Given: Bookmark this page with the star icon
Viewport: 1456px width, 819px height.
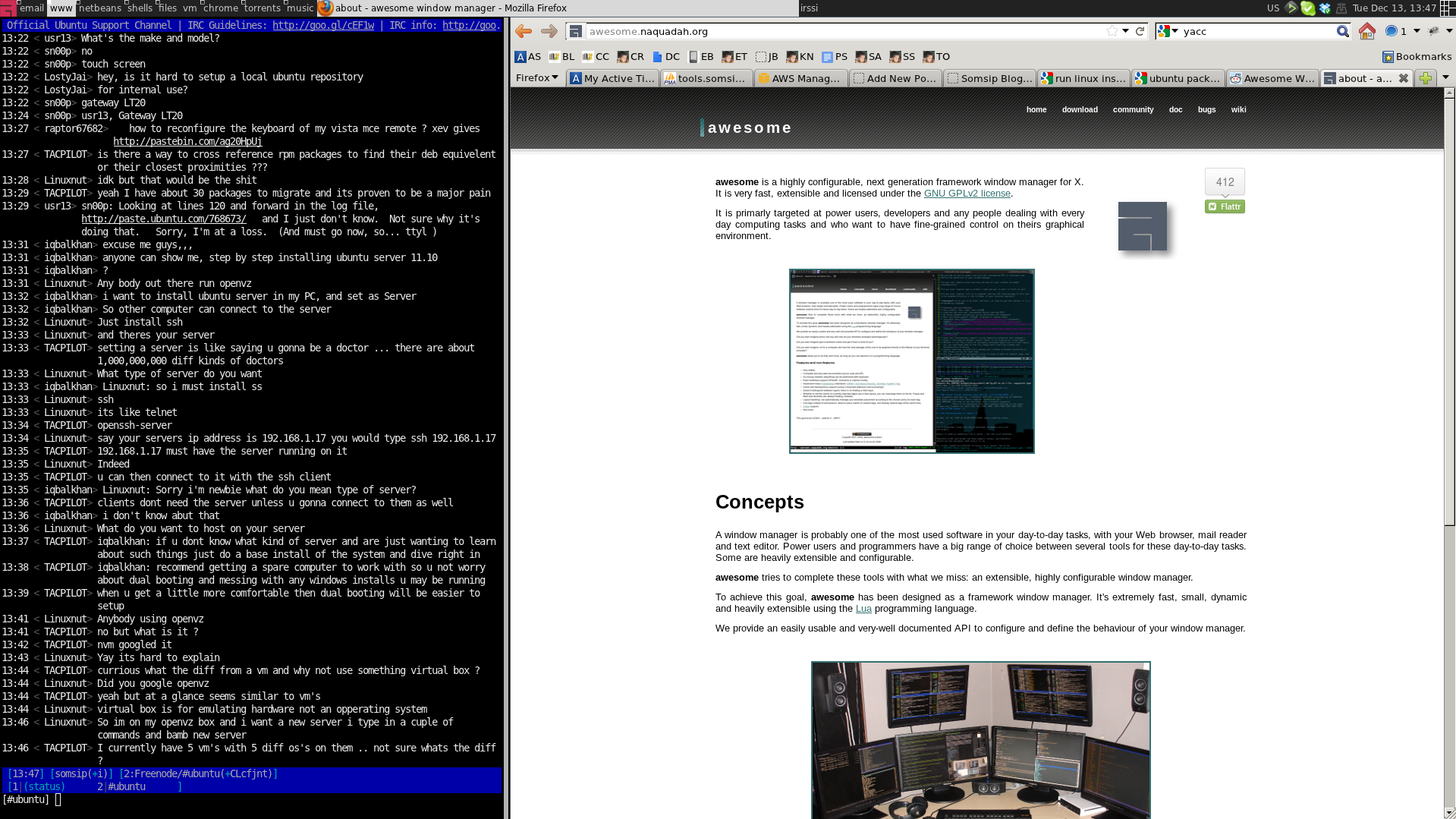Looking at the screenshot, I should [x=1112, y=31].
